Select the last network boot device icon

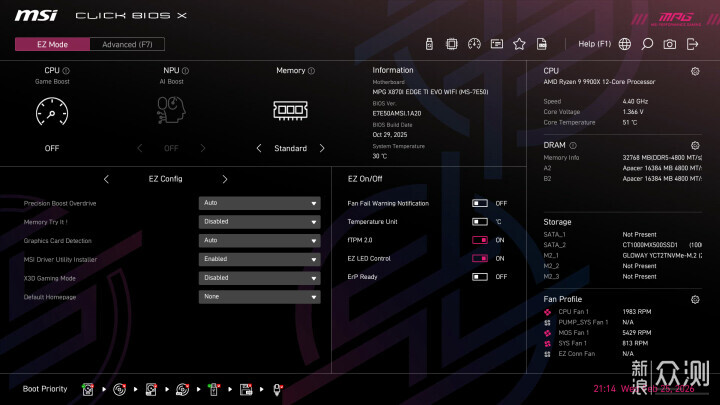(x=277, y=389)
